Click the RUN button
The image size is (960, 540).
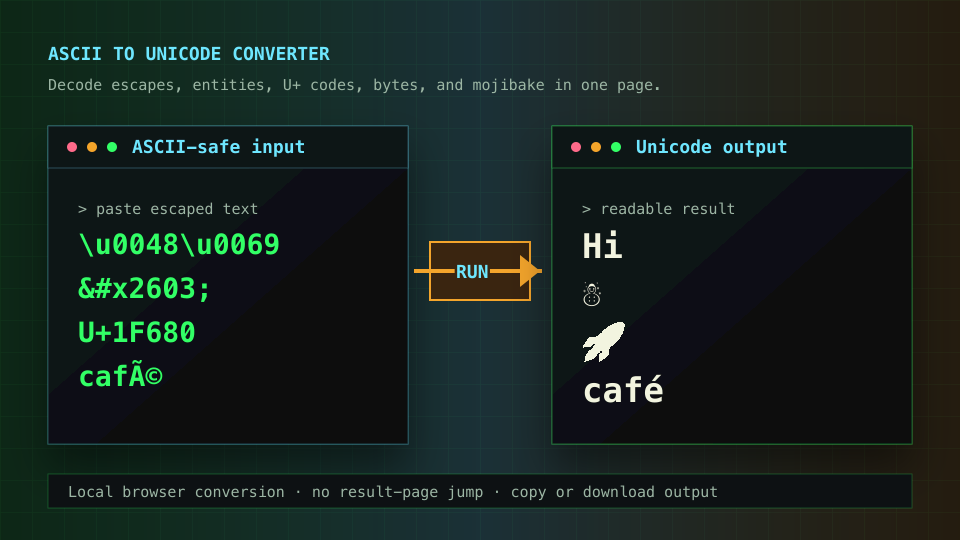479,271
